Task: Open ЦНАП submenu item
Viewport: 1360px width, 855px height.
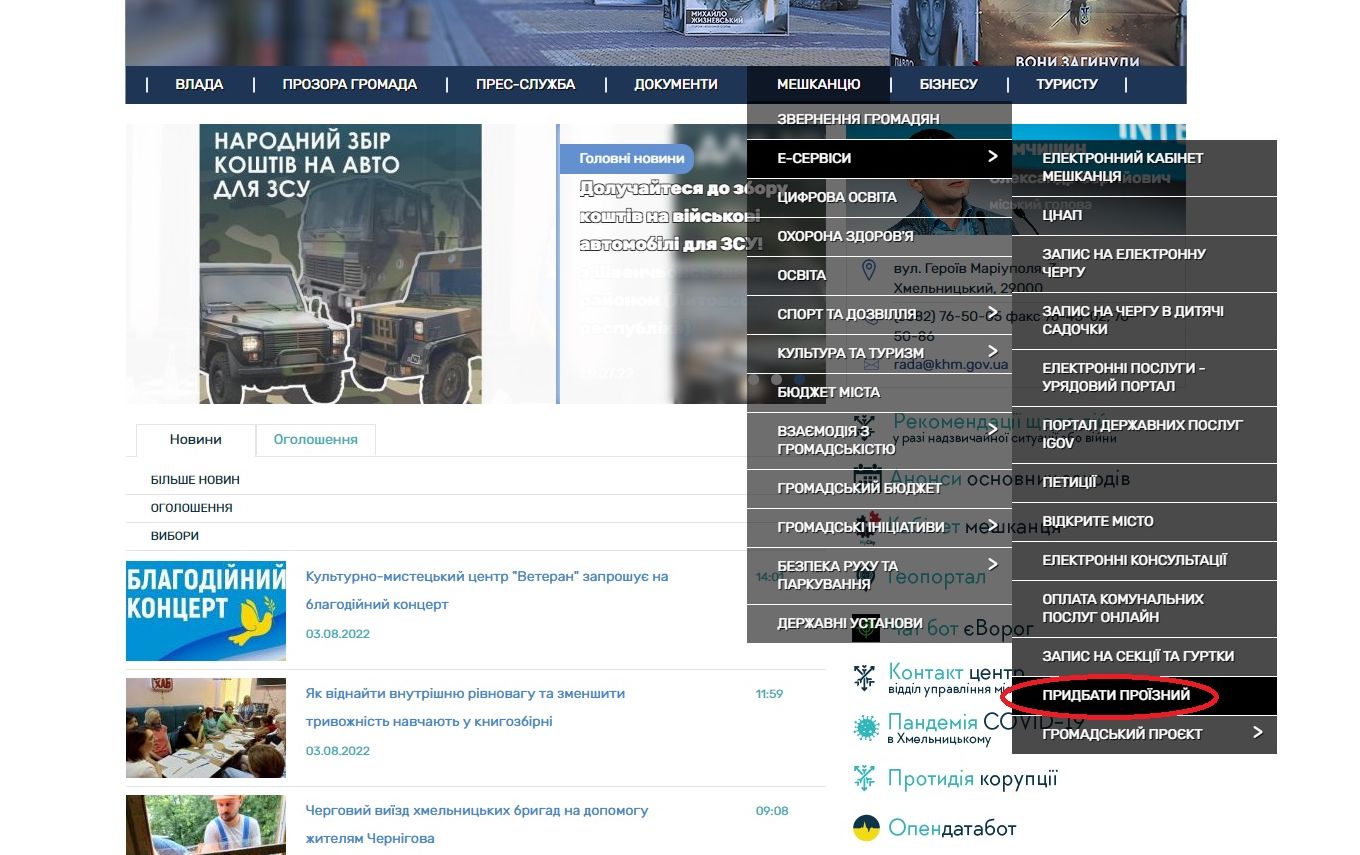Action: [1144, 215]
